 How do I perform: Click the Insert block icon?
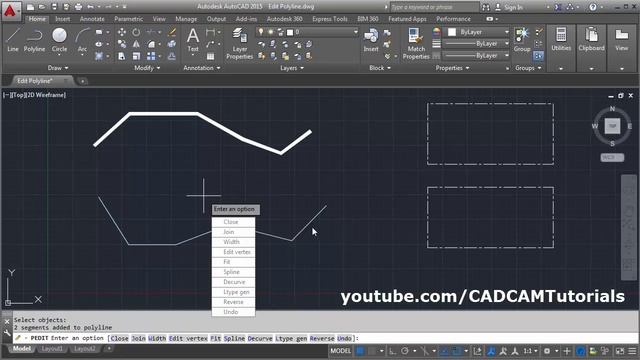coord(371,40)
